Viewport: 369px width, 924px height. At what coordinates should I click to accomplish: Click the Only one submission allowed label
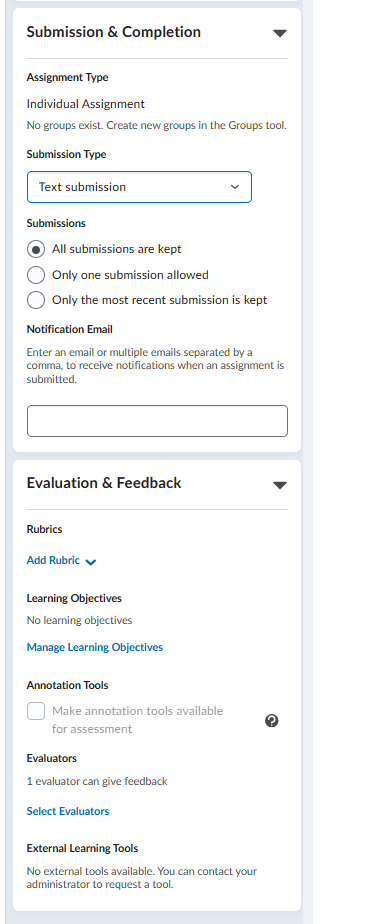tap(130, 275)
